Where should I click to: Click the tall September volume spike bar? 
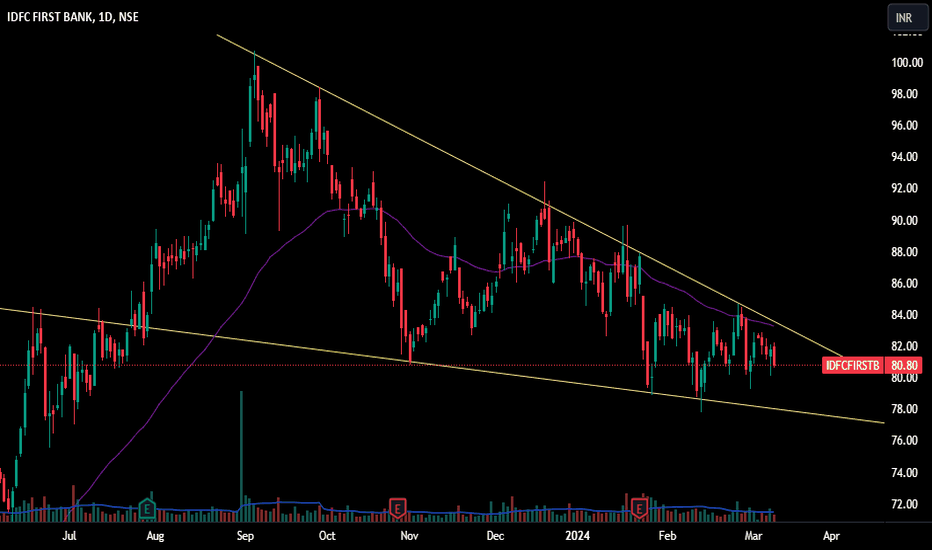(241, 456)
